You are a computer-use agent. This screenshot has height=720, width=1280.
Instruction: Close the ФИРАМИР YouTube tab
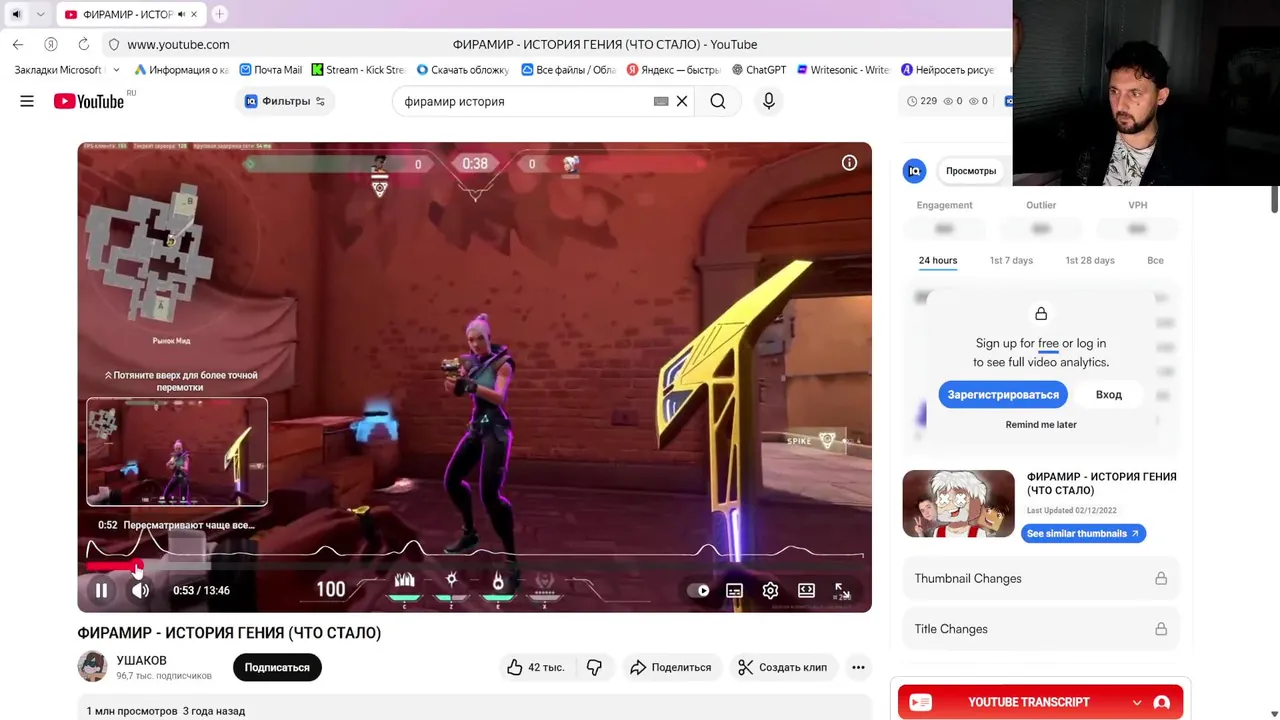point(194,14)
